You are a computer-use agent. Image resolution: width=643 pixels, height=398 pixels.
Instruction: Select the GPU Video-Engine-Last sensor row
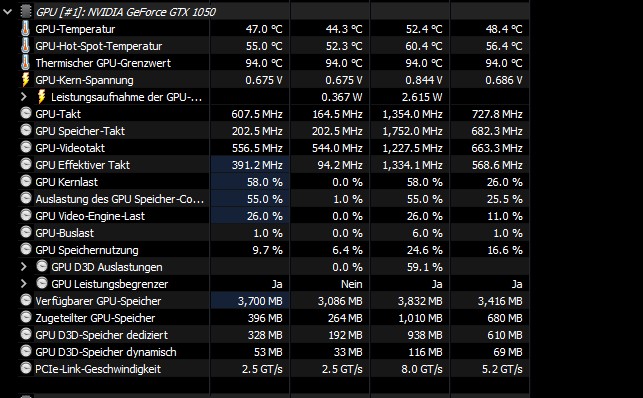[274, 216]
